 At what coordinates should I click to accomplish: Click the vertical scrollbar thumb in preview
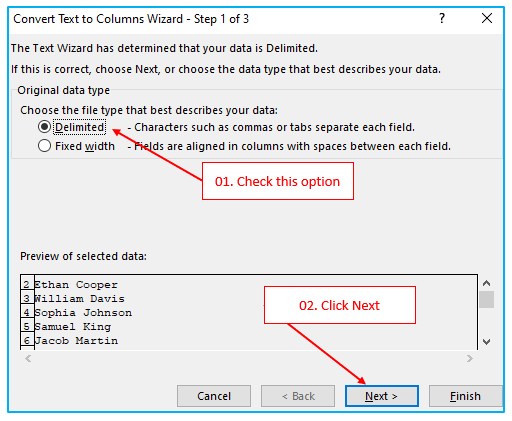tap(486, 299)
